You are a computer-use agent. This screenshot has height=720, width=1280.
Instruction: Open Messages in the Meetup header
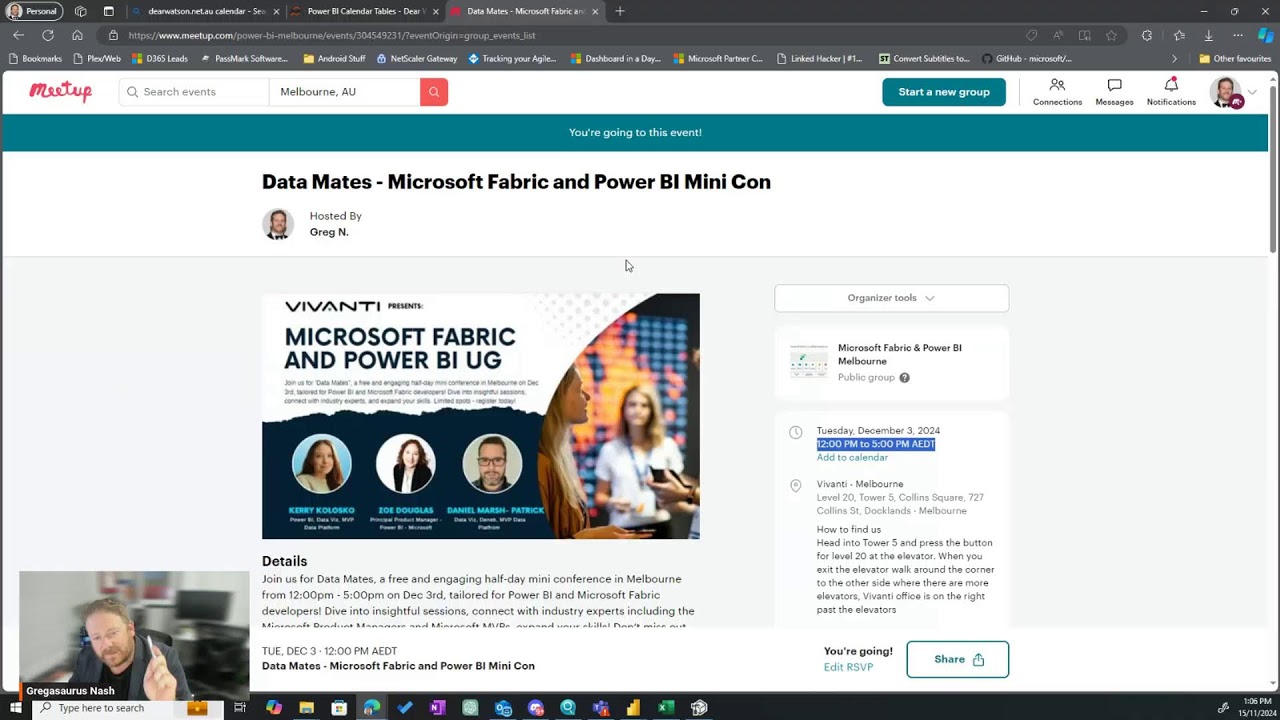pyautogui.click(x=1114, y=92)
